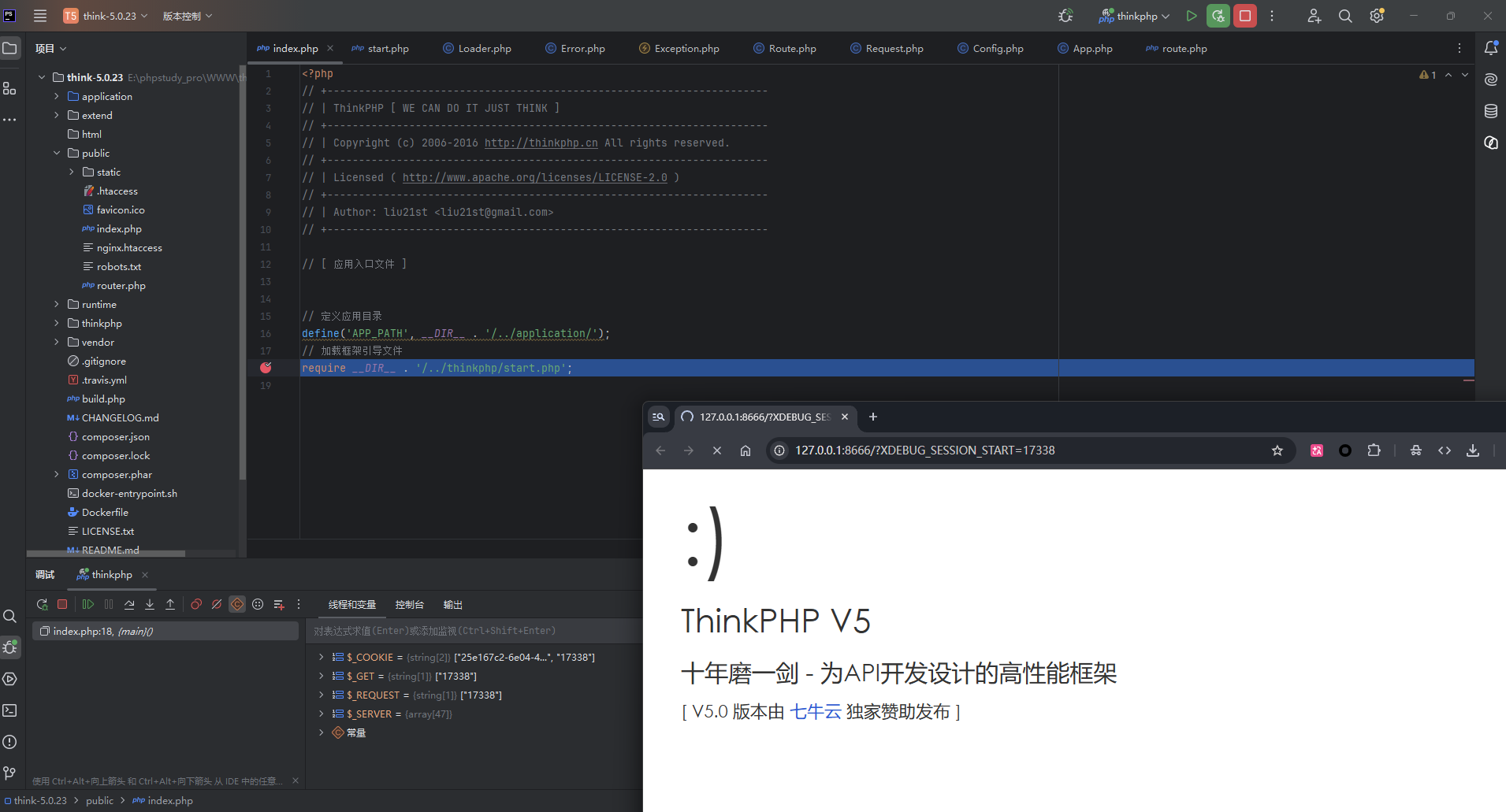Screen dimensions: 1506x812
Task: Close the index.php editor tab
Action: [x=330, y=48]
